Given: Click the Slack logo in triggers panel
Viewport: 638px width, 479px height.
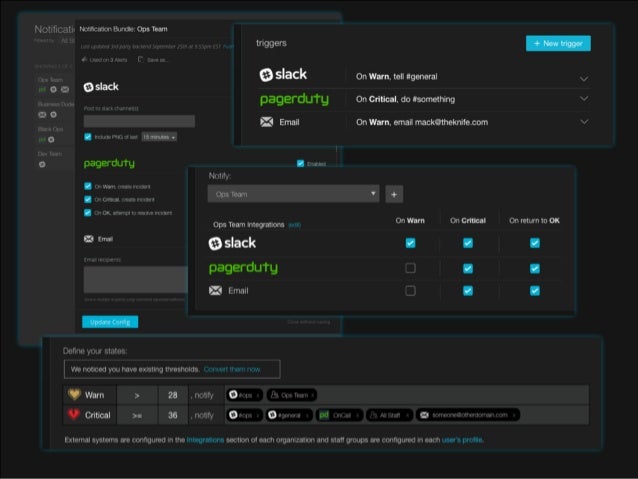Looking at the screenshot, I should [283, 74].
